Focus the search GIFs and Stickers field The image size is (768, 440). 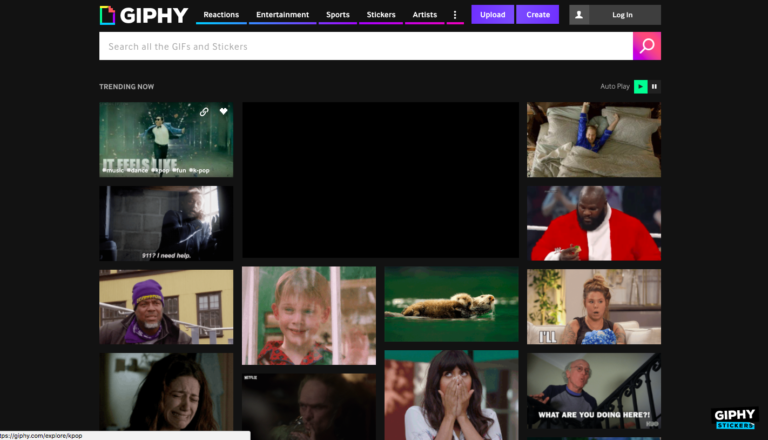pos(366,46)
